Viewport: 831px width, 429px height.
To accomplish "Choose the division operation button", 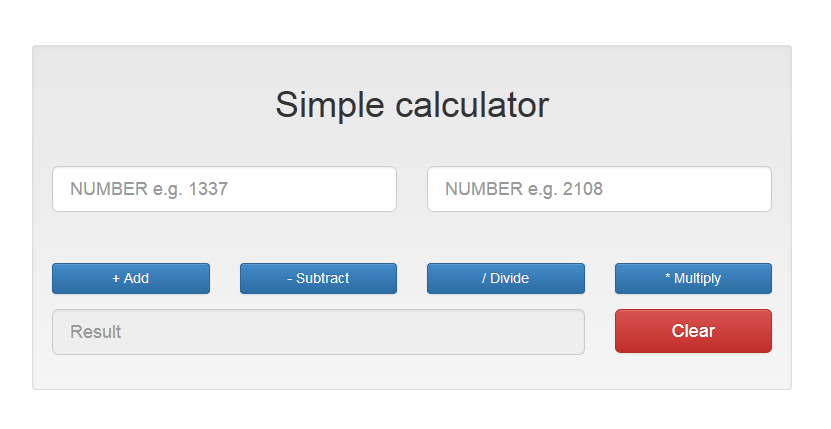I will point(505,278).
